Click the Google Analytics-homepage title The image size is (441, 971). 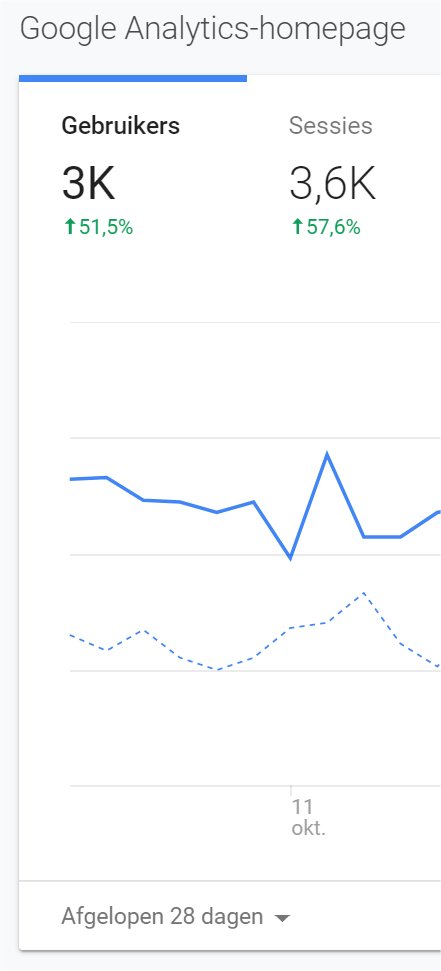click(x=212, y=29)
